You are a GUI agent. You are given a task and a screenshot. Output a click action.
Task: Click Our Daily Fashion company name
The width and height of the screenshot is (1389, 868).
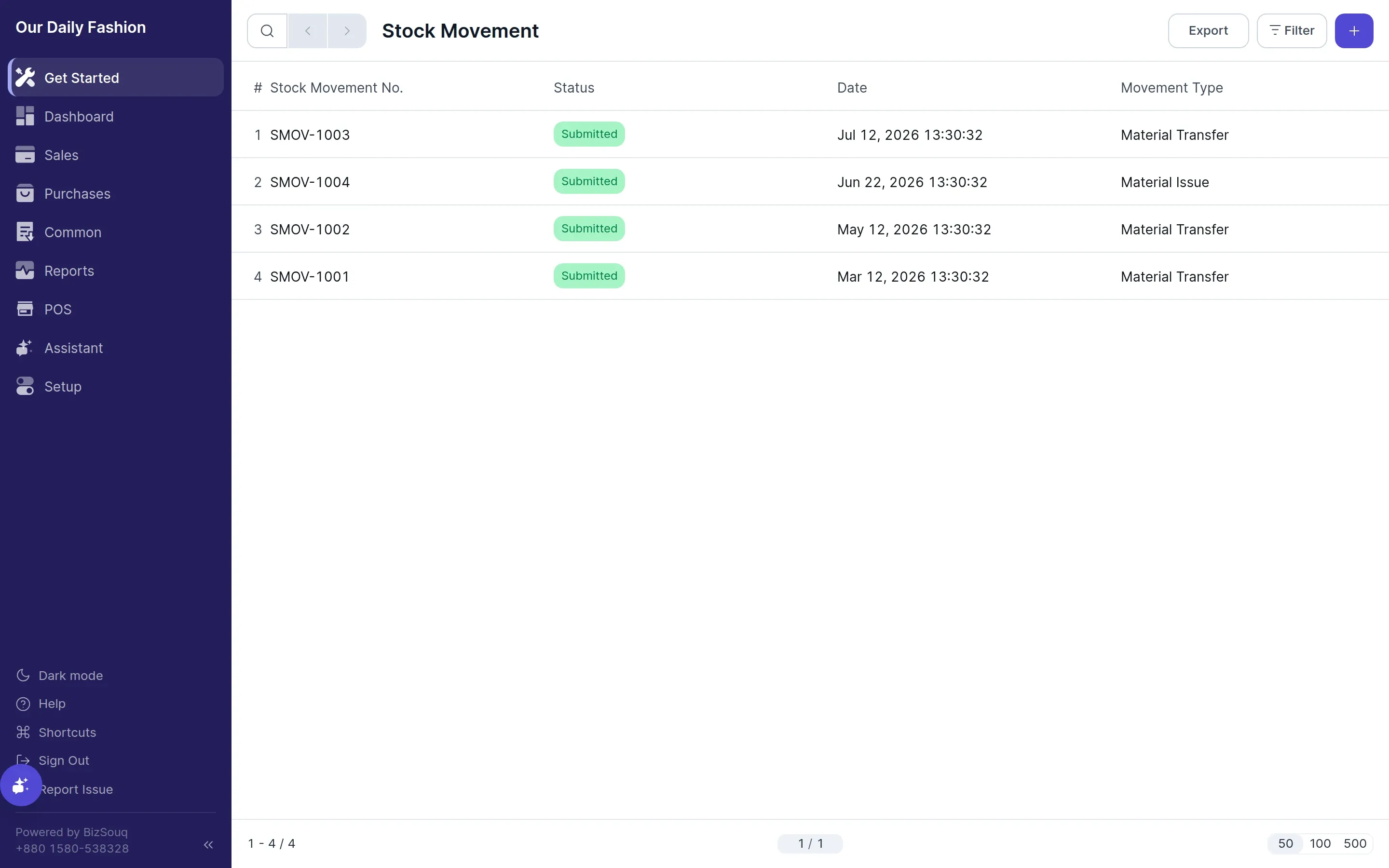click(x=81, y=27)
